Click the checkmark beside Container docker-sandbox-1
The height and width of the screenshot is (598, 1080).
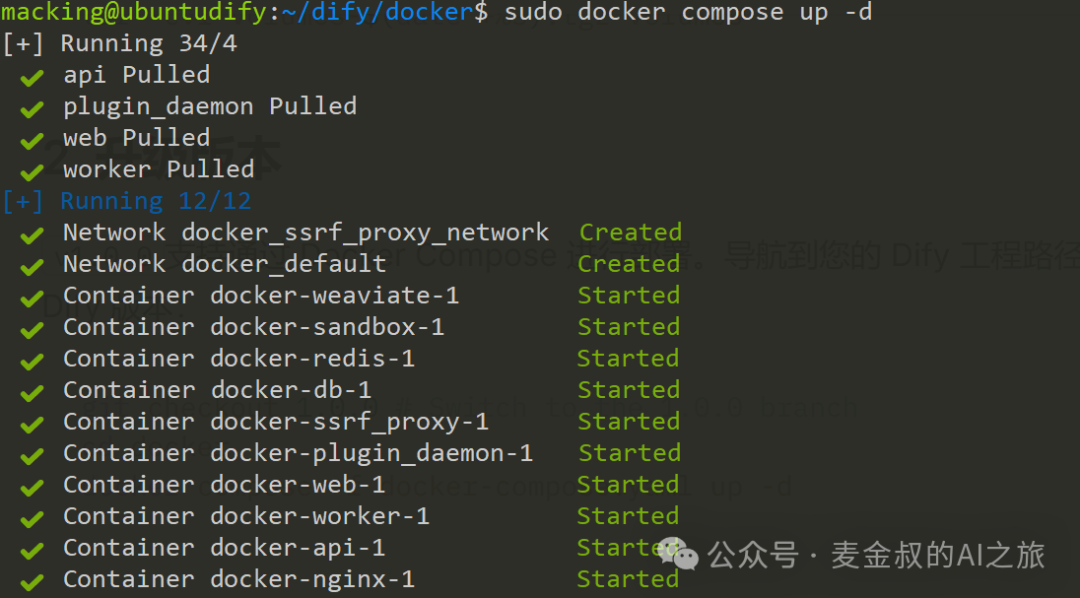32,330
